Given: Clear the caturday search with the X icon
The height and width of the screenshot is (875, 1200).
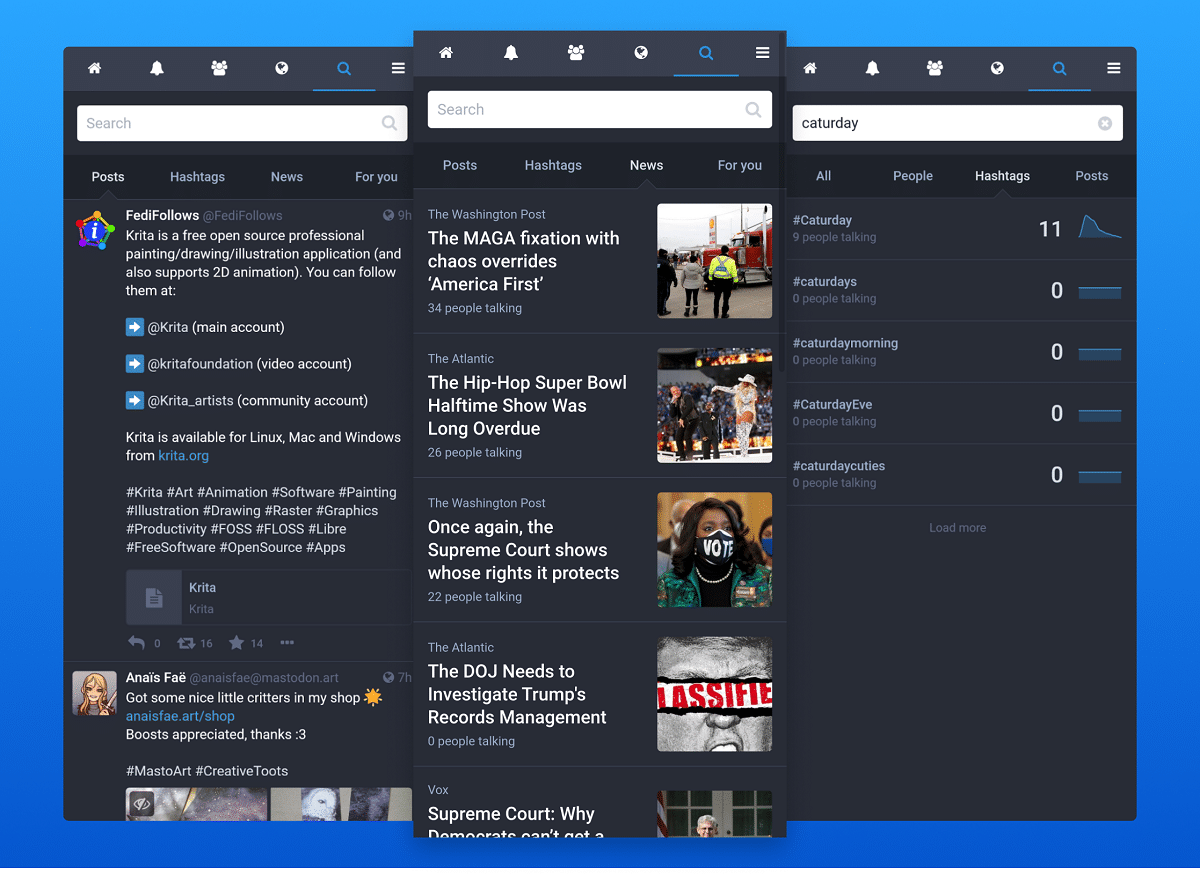Looking at the screenshot, I should click(x=1104, y=123).
